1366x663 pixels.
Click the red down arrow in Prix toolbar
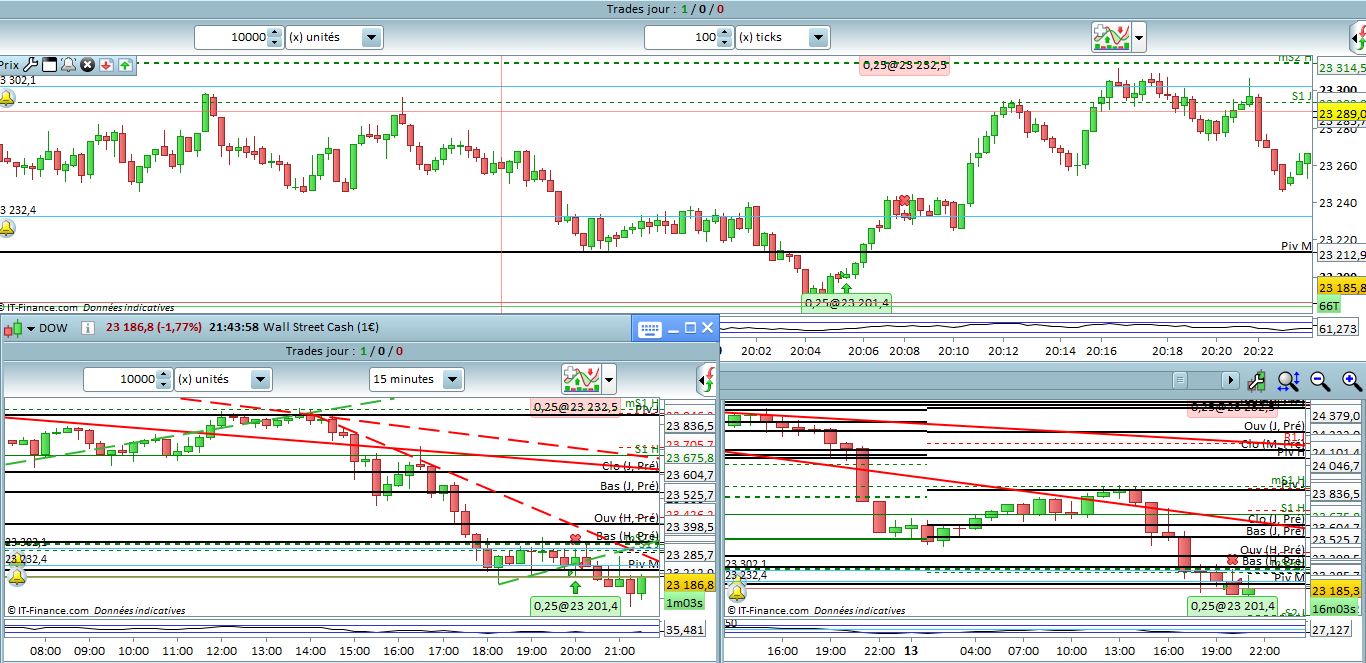[x=106, y=64]
